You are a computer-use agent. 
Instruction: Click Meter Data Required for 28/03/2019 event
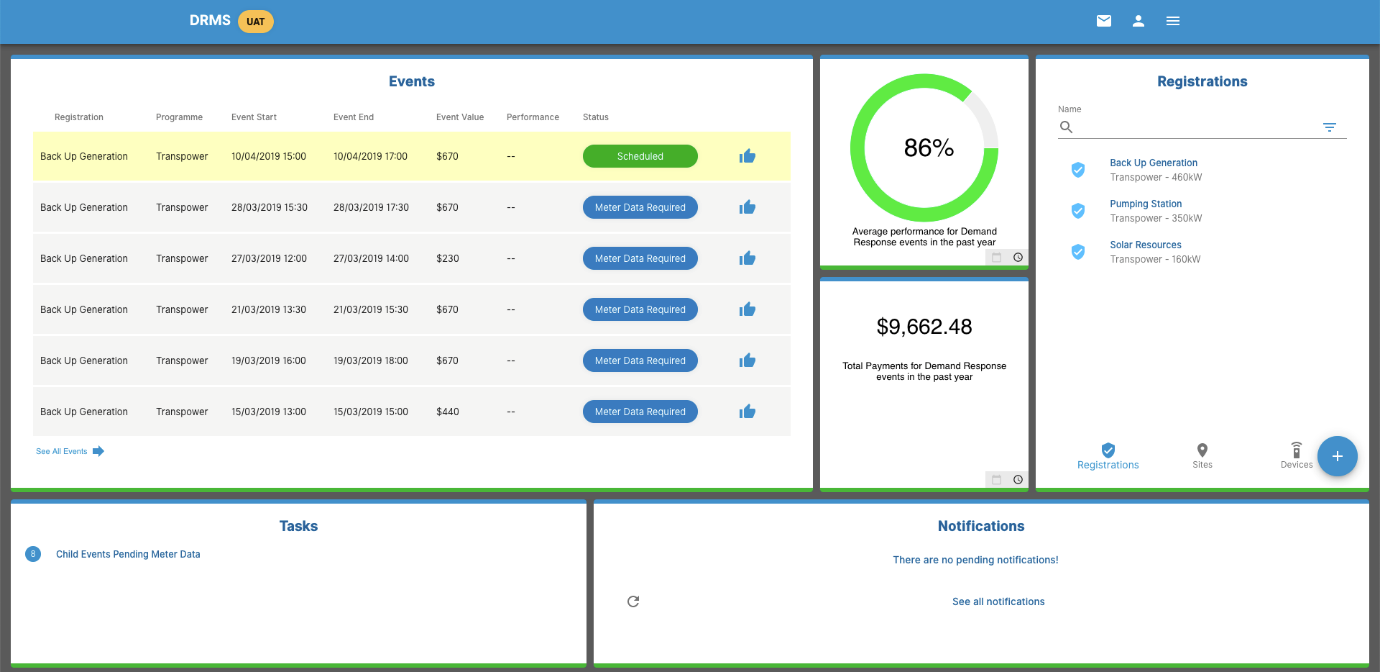(x=640, y=207)
